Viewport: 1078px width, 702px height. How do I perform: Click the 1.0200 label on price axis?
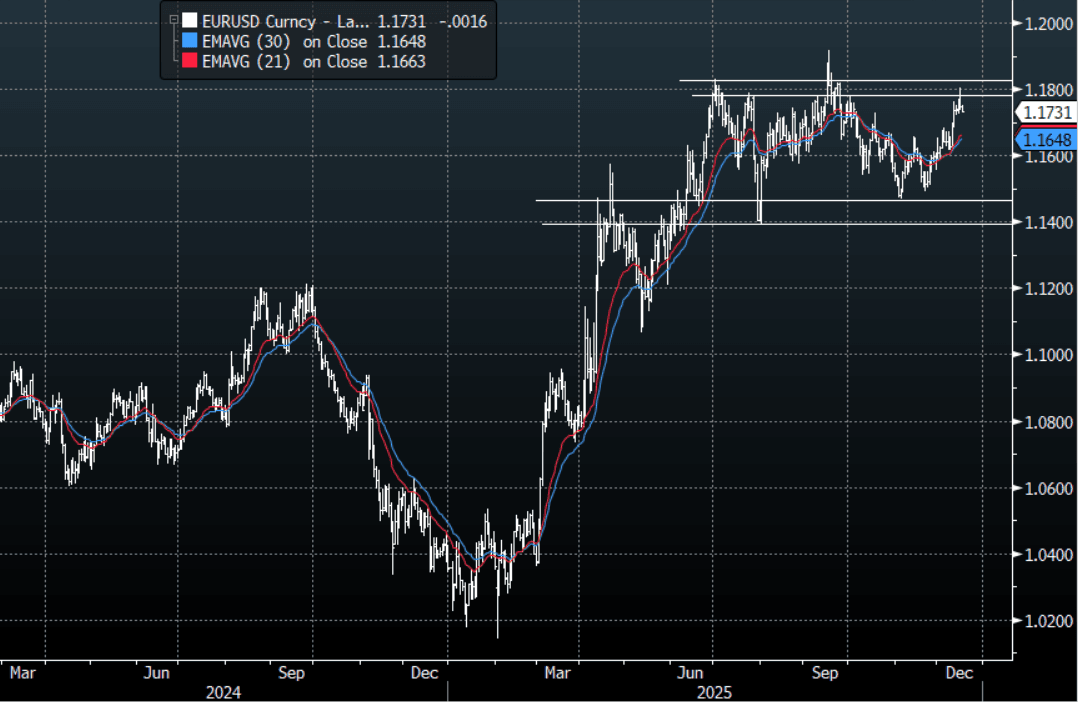tap(1046, 621)
